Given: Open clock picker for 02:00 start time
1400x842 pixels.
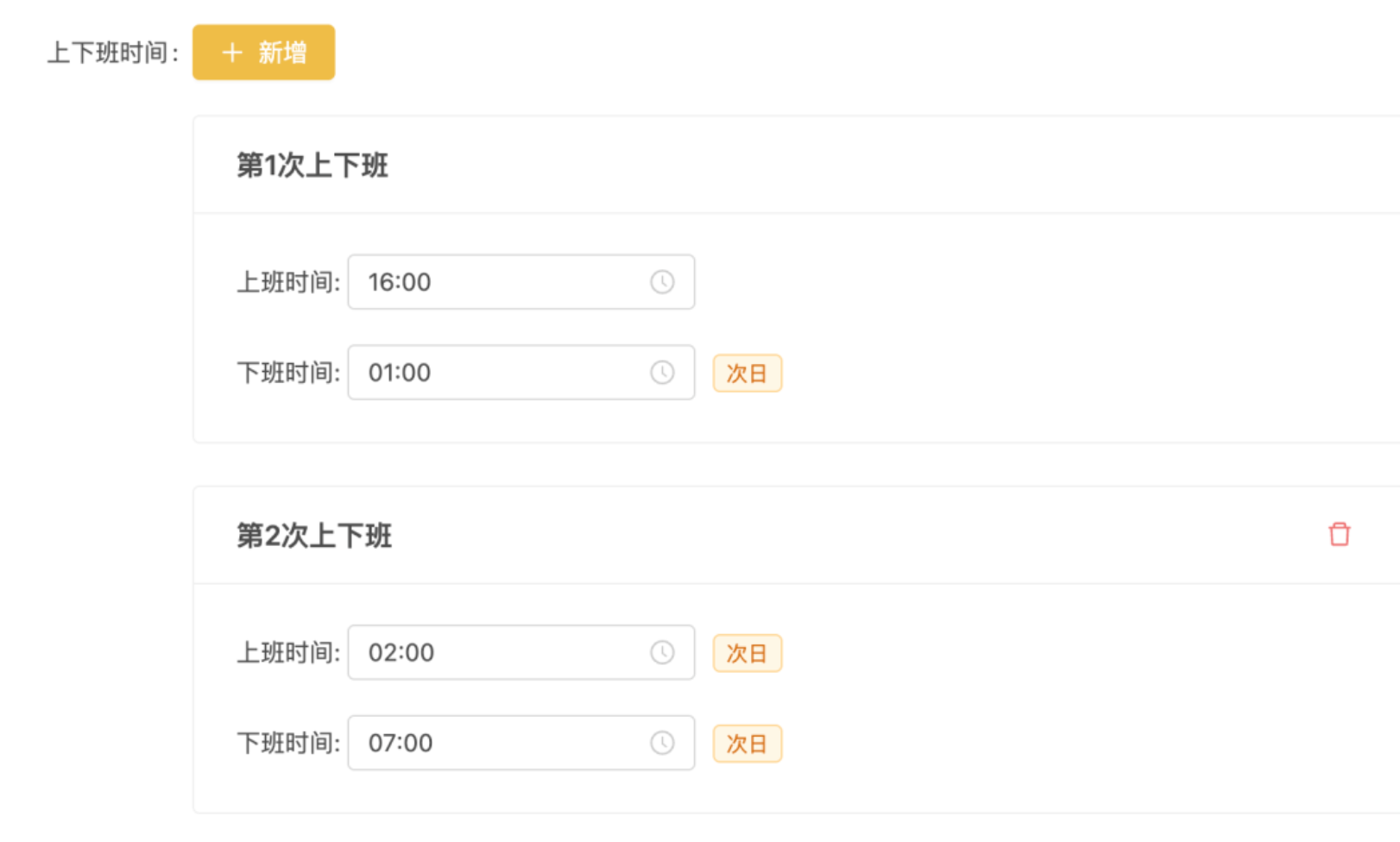Looking at the screenshot, I should (662, 652).
